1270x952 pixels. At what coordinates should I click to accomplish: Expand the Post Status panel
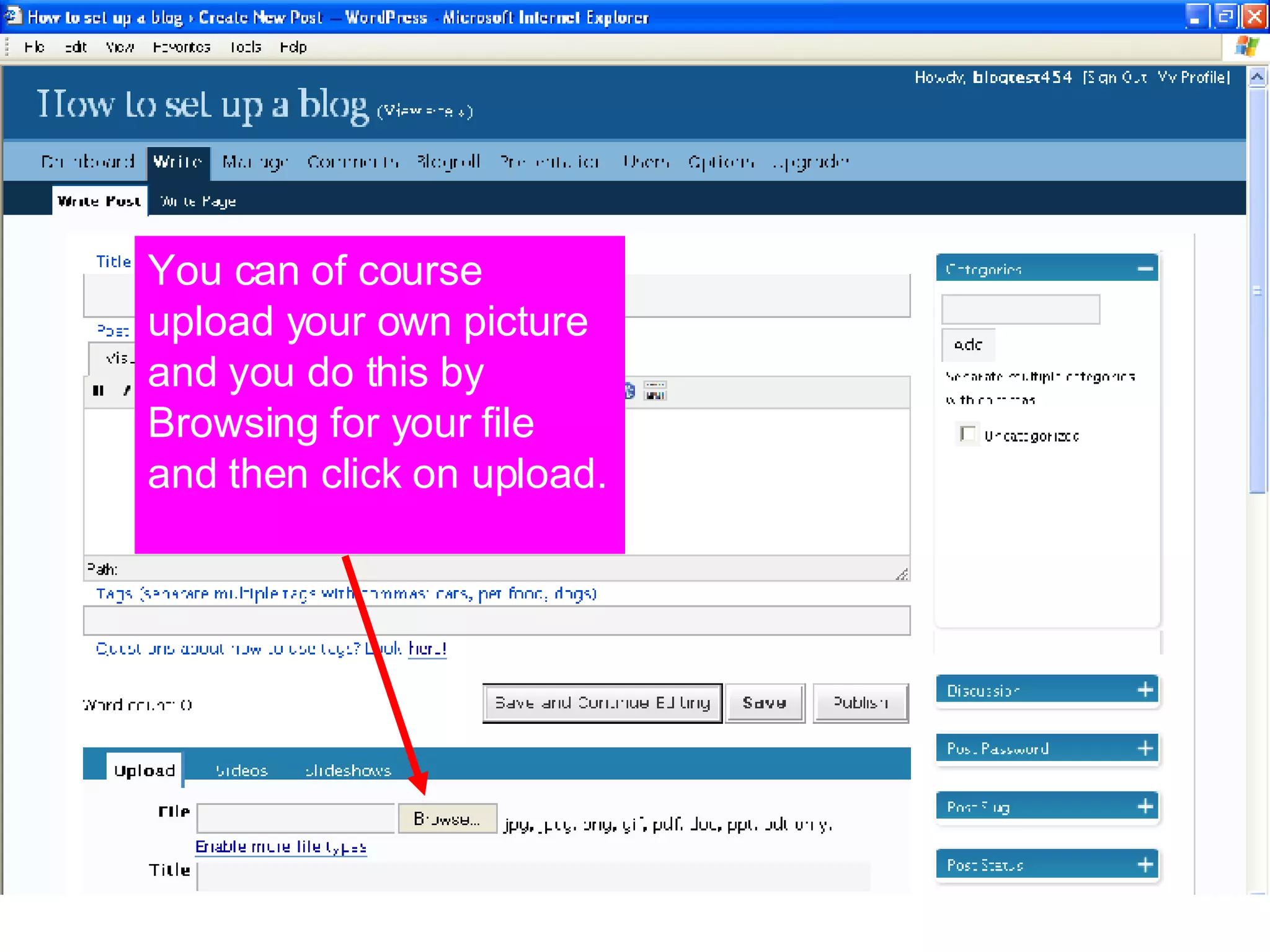pos(1145,864)
